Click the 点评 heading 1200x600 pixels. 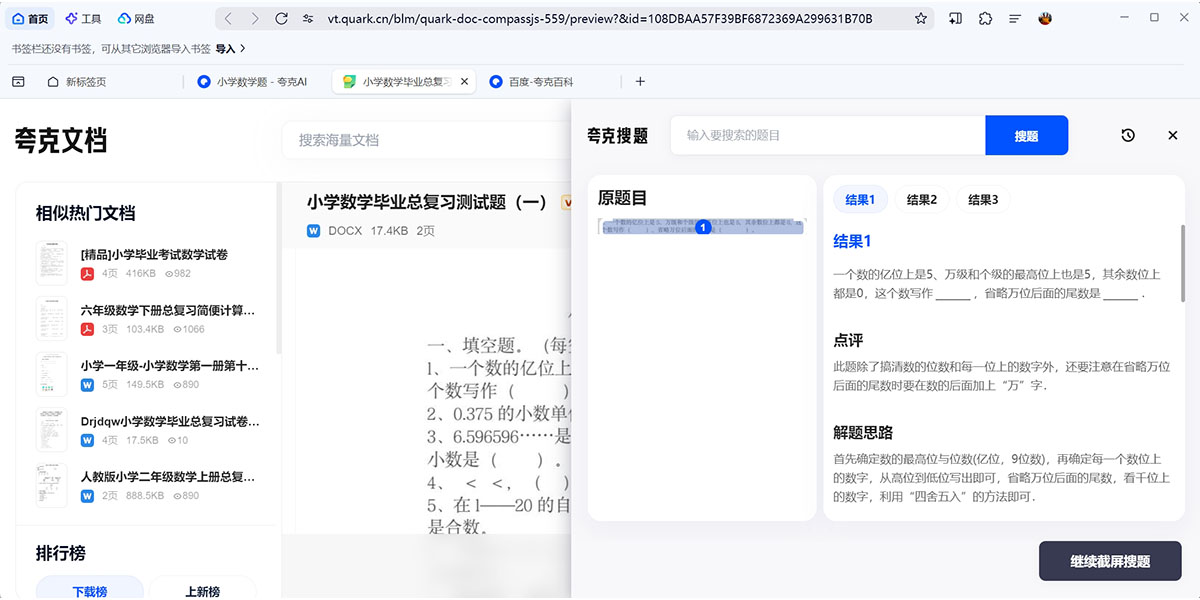848,340
